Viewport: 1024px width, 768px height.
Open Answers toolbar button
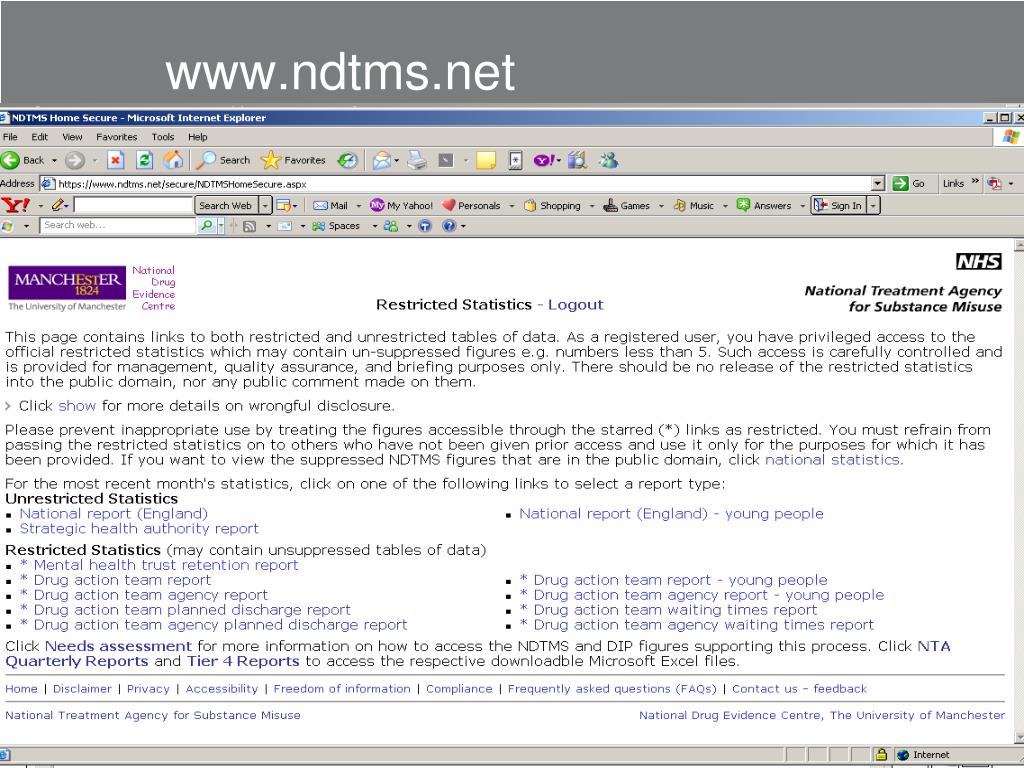(x=764, y=206)
